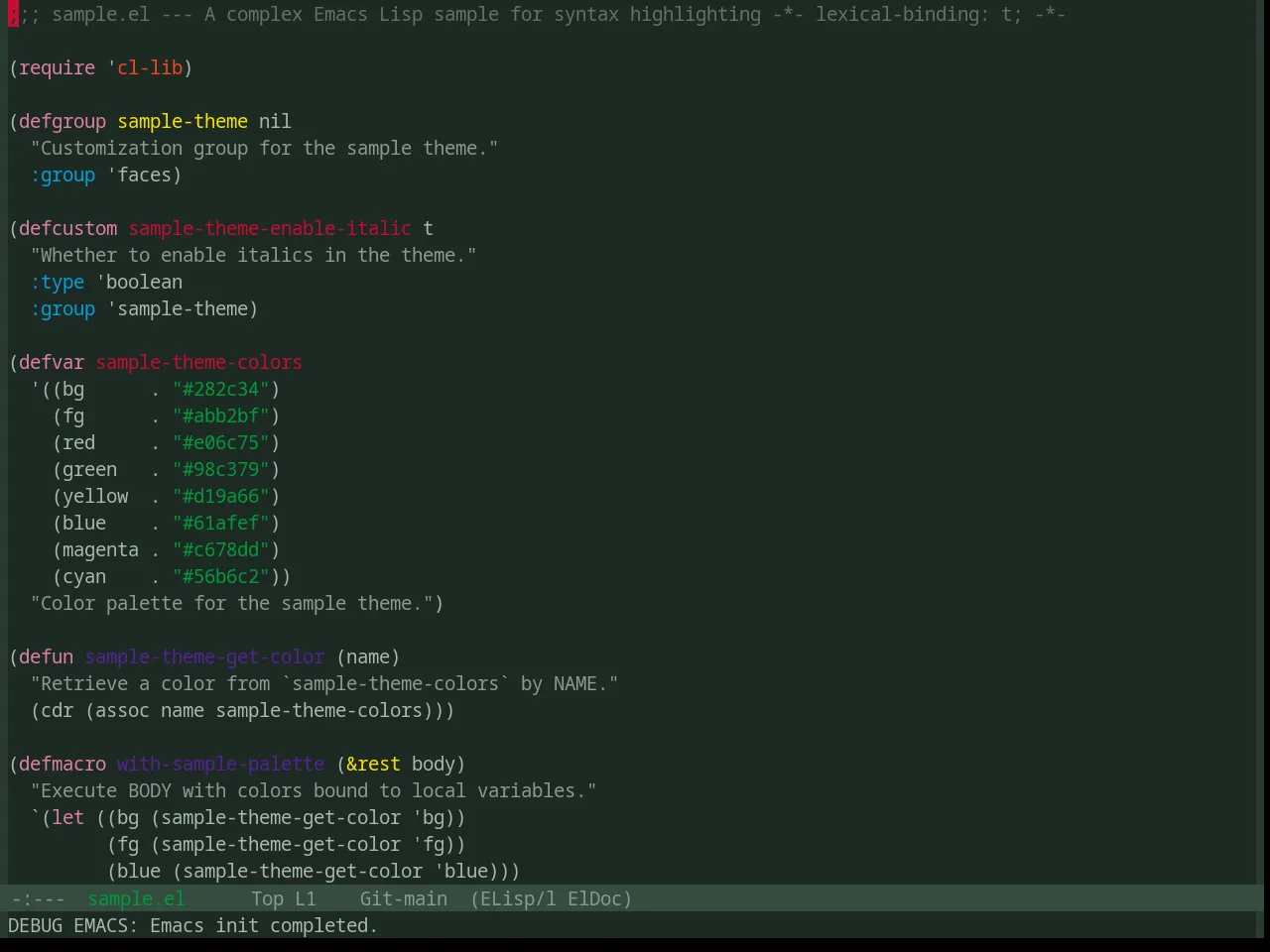Click 'cyan' key in color list
This screenshot has width=1270, height=952.
click(84, 576)
